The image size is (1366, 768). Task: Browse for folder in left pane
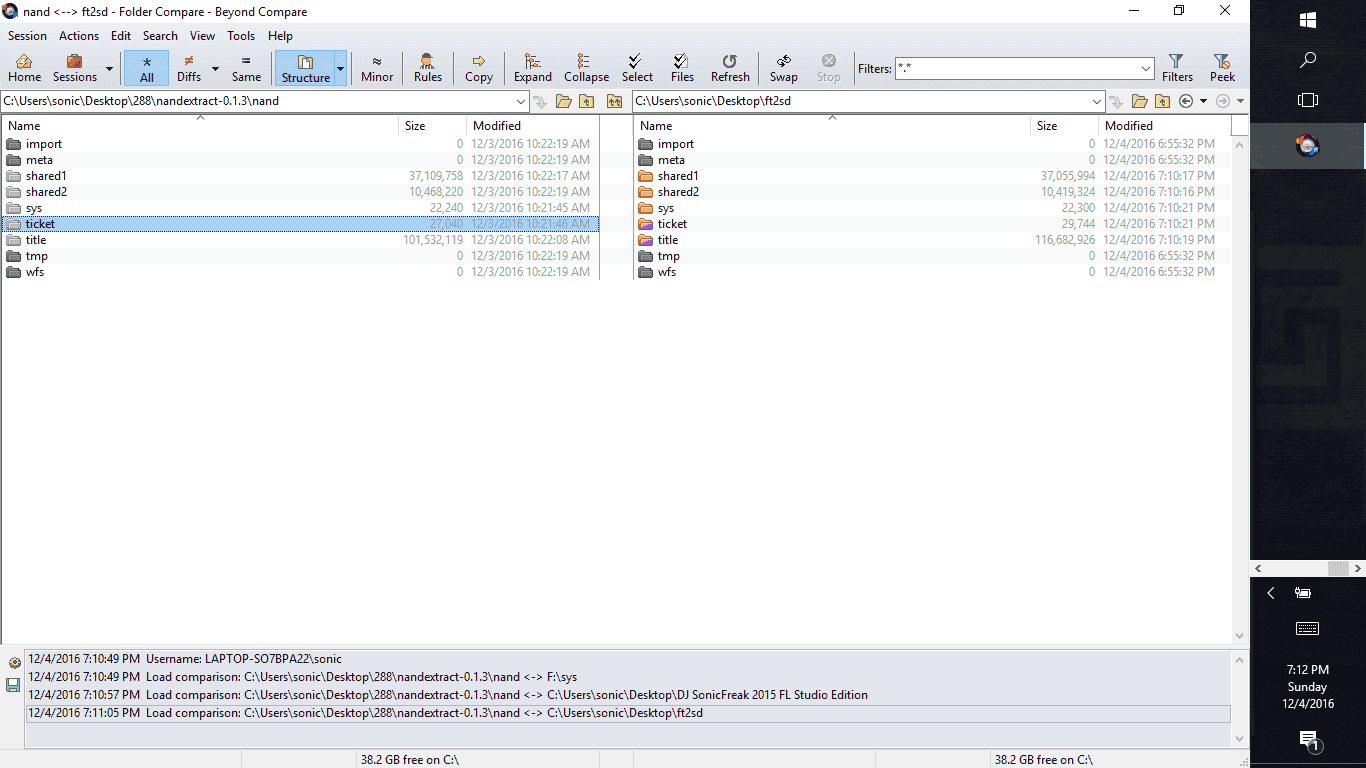564,101
